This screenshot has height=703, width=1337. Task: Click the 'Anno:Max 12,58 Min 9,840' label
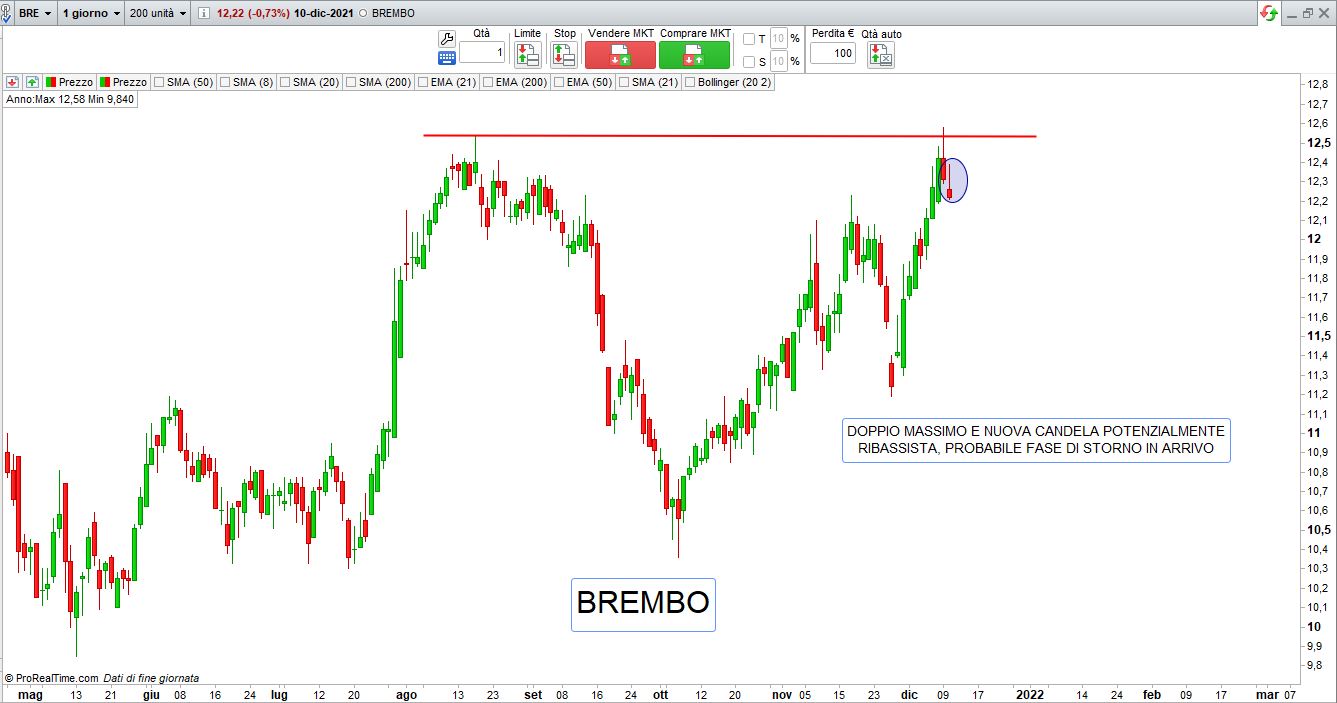[x=70, y=99]
